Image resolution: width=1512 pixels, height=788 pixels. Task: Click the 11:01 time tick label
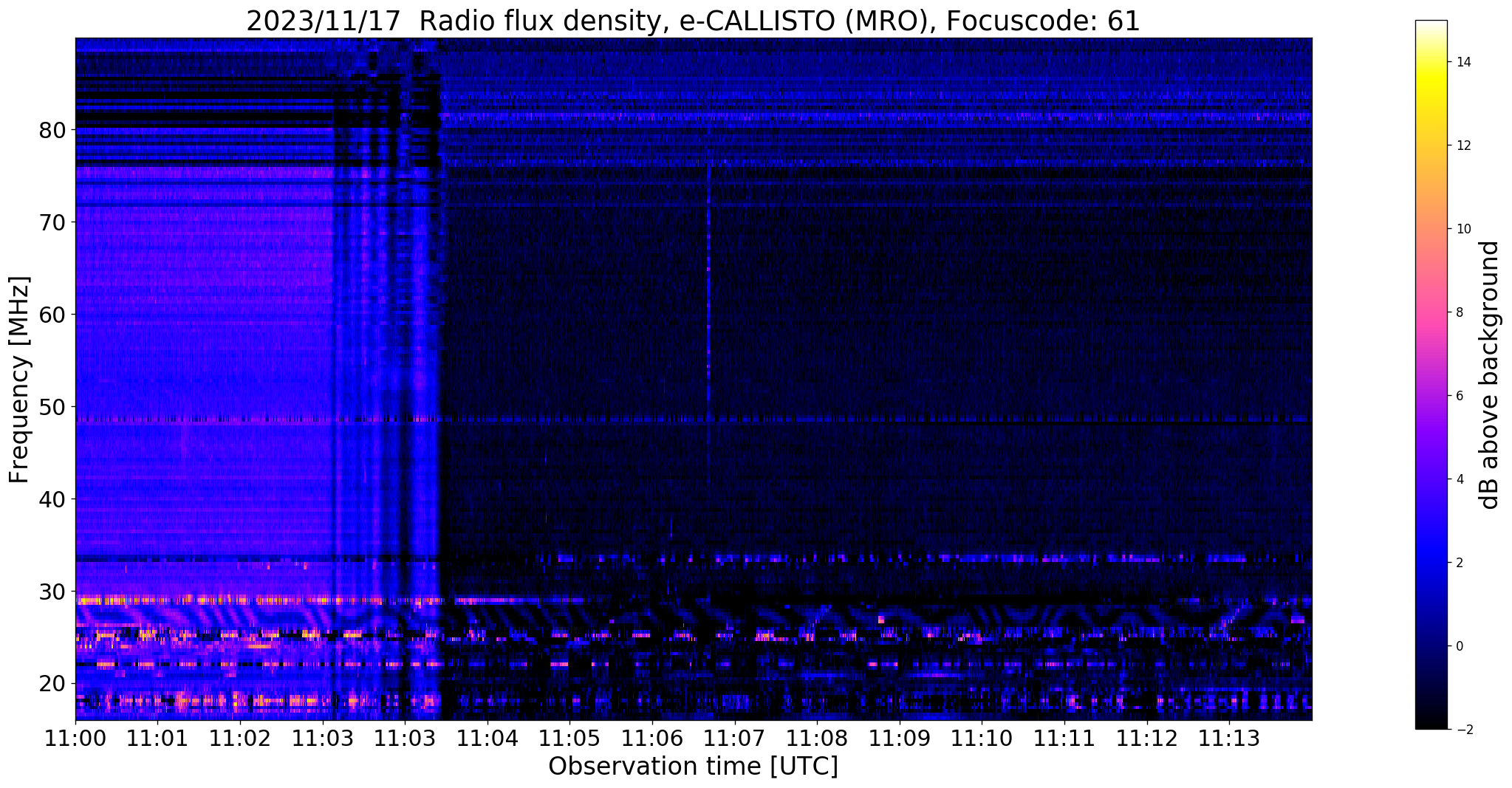coord(157,738)
